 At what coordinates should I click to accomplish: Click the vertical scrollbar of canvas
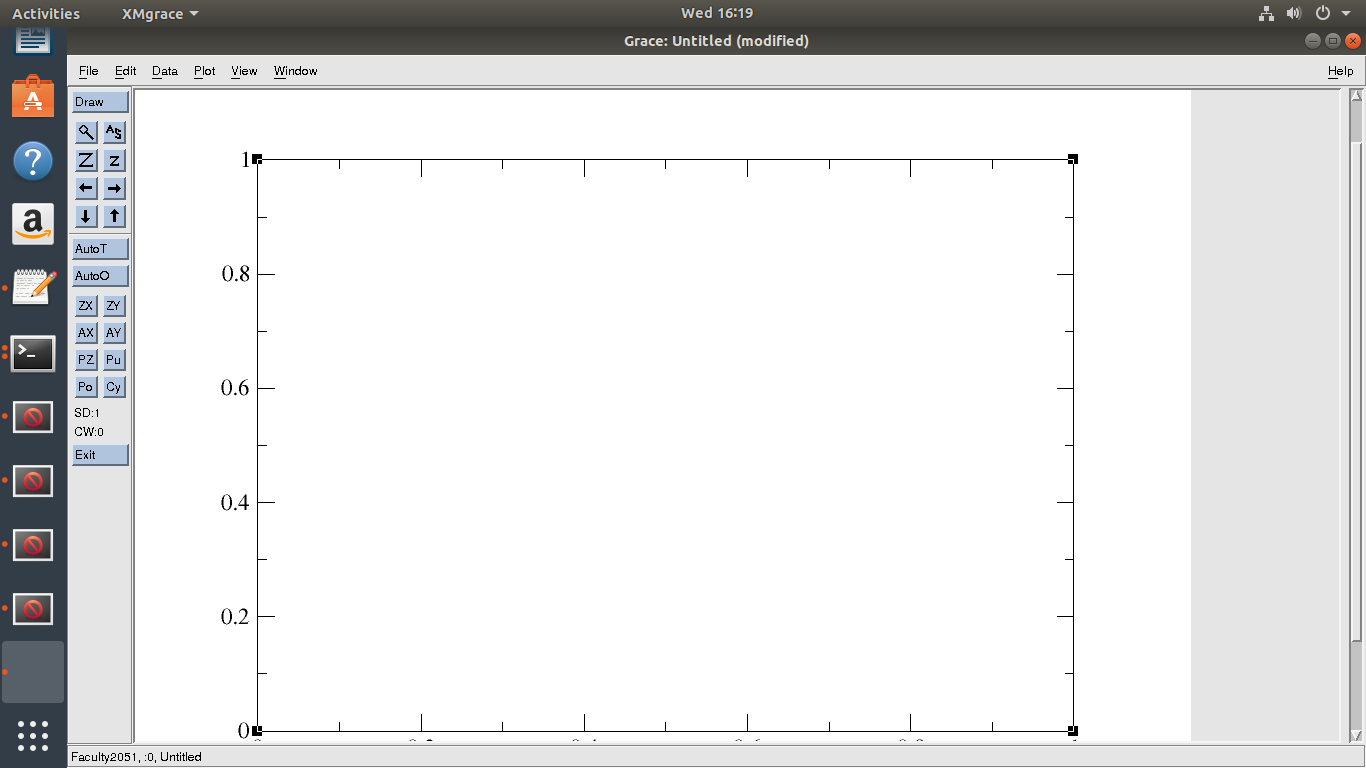[1356, 400]
